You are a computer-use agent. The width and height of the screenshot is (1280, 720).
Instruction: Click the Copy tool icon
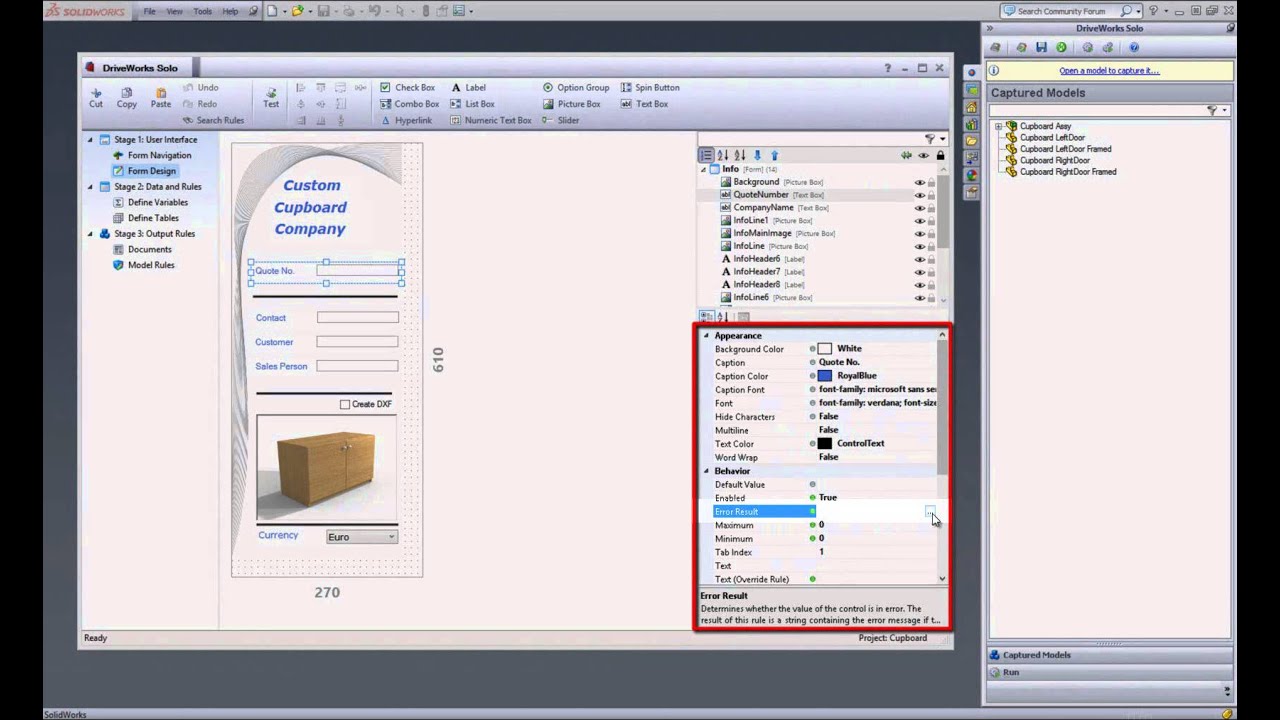(x=126, y=97)
